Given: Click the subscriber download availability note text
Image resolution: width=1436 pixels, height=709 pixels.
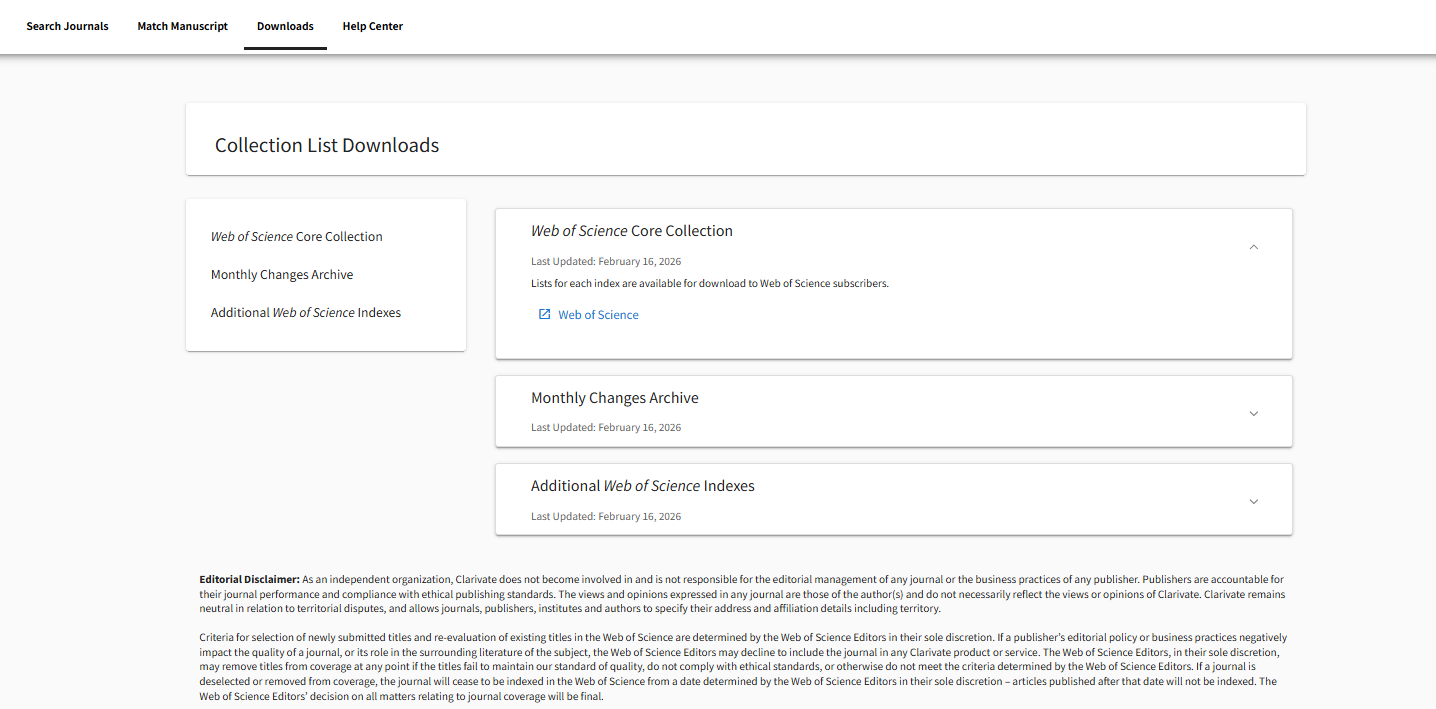Looking at the screenshot, I should click(x=710, y=284).
